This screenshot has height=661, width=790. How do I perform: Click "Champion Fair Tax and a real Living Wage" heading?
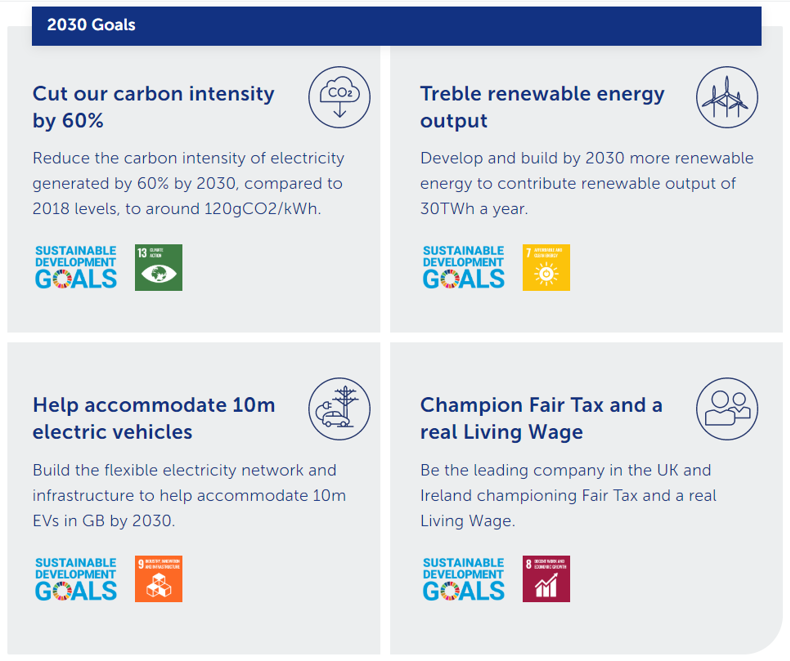(x=541, y=418)
